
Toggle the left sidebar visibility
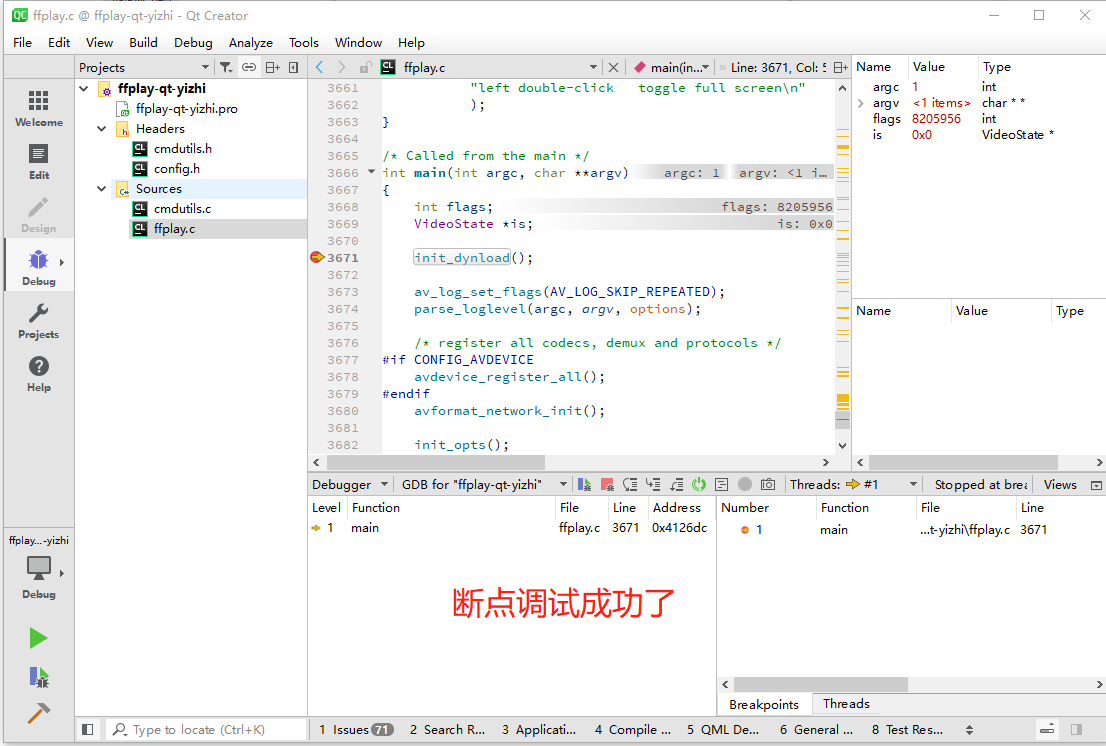[x=87, y=730]
